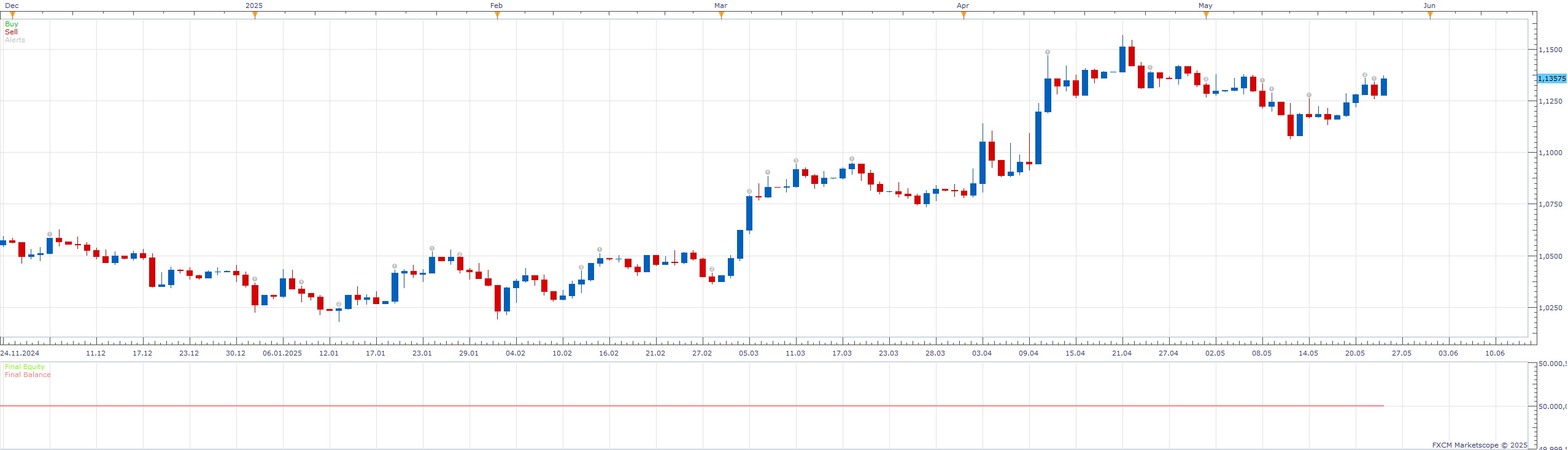Select the 11.12 date axis label
This screenshot has height=450, width=1568.
pos(96,353)
